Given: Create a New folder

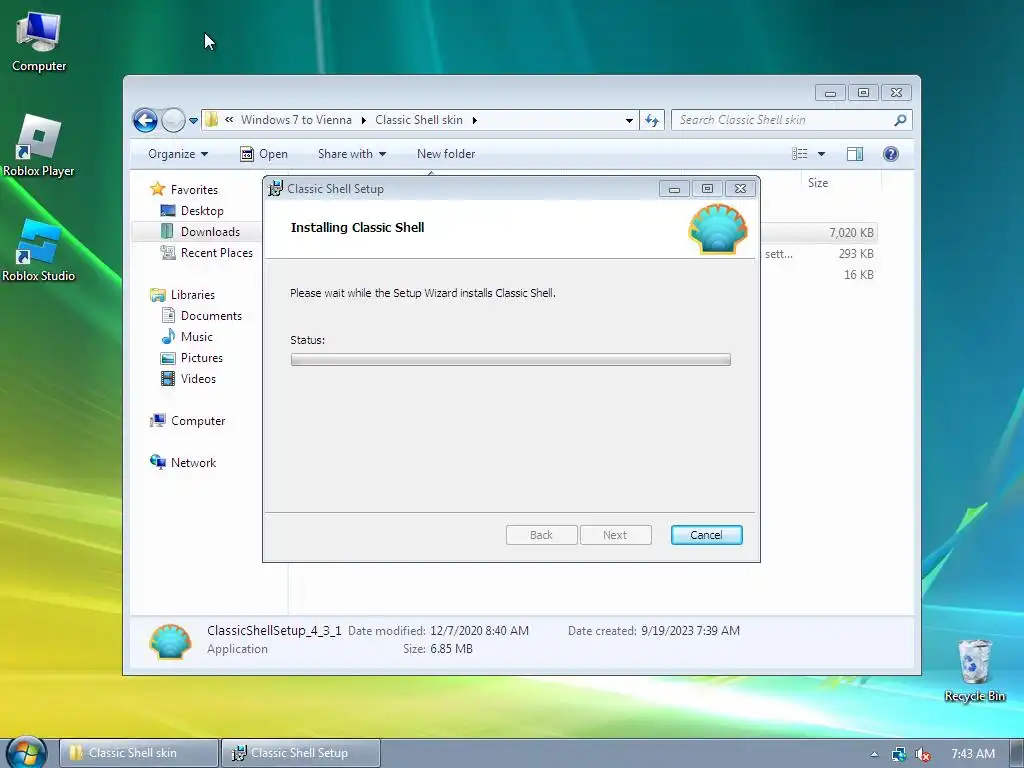Looking at the screenshot, I should coord(446,153).
